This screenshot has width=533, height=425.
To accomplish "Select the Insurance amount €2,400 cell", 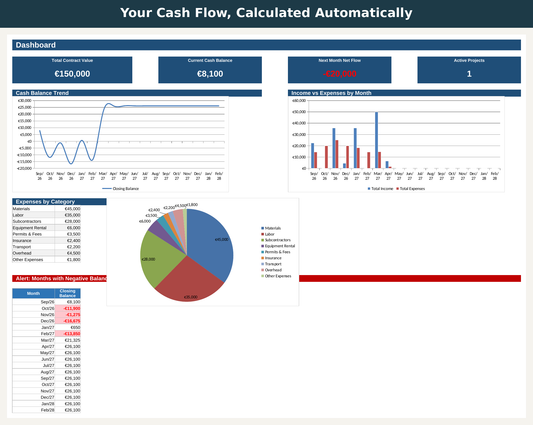I will tap(68, 241).
